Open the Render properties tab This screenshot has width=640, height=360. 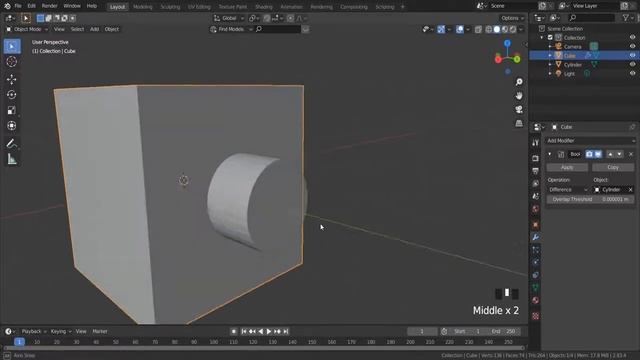tap(536, 158)
